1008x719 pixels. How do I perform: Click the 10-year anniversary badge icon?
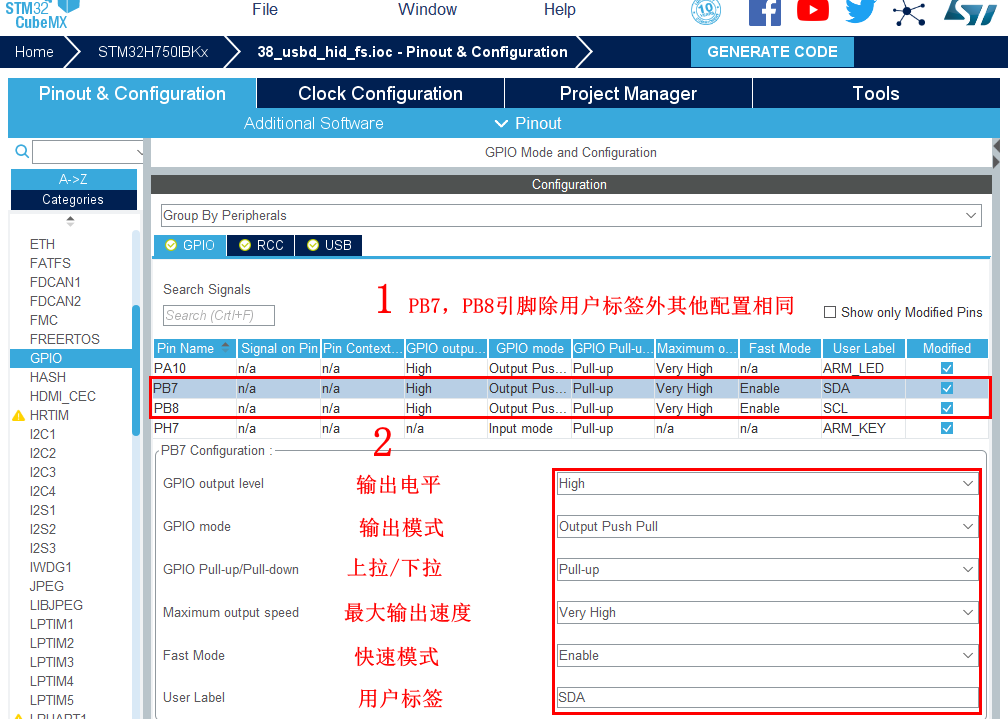tap(706, 11)
